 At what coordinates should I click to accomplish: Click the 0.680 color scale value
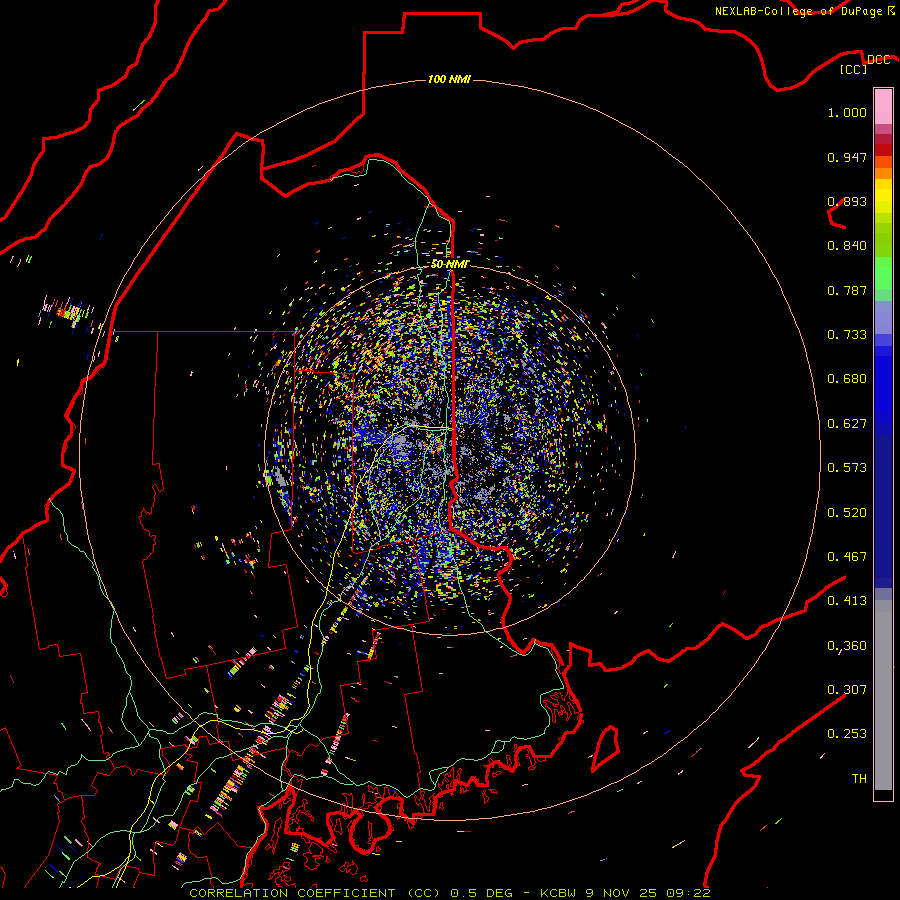[847, 379]
